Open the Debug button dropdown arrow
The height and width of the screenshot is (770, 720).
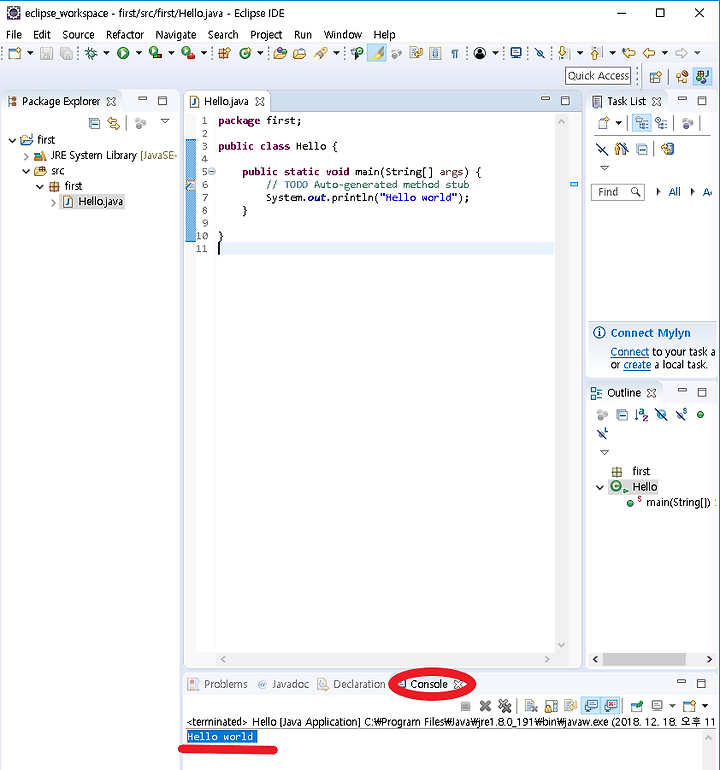106,53
